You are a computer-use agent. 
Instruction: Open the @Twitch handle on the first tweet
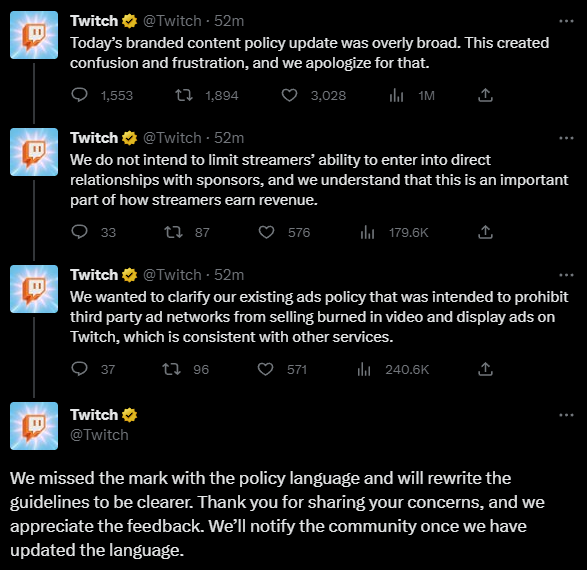click(172, 21)
